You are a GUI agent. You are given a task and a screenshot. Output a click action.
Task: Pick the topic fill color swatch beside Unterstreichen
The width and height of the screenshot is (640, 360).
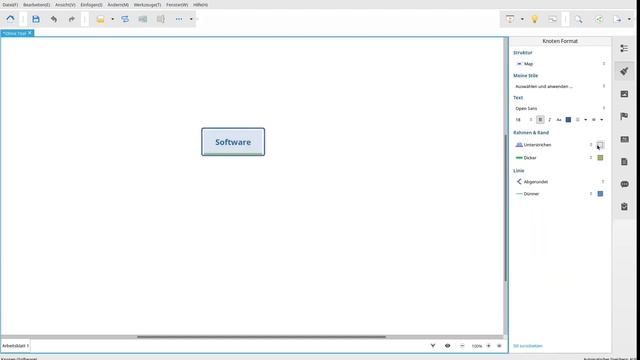(x=600, y=145)
